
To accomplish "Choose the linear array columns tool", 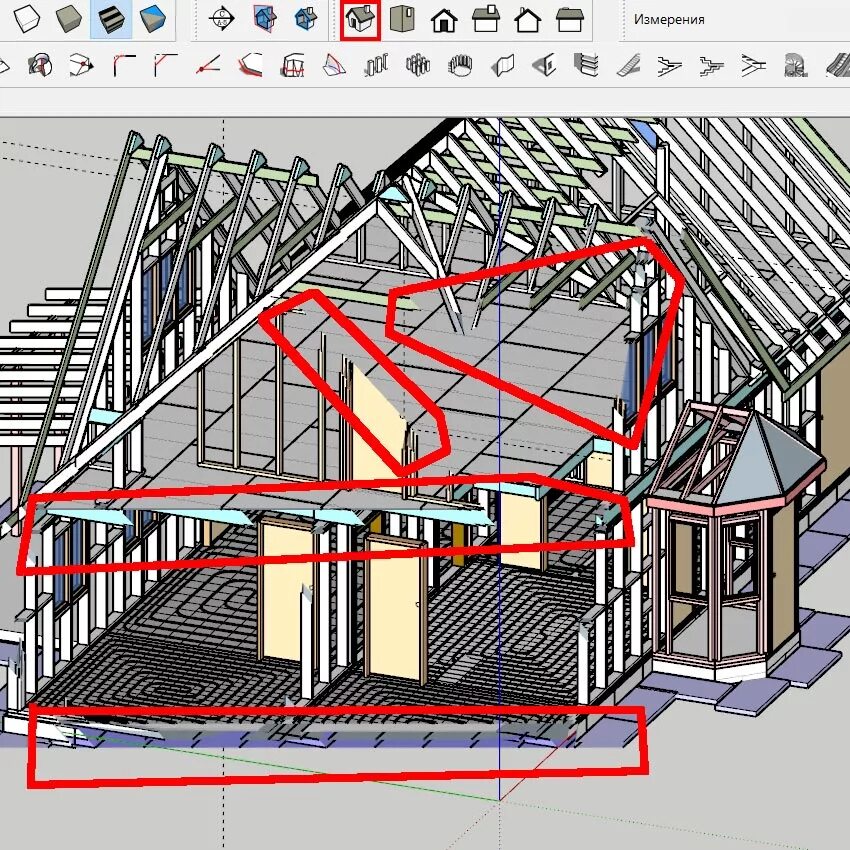I will coord(376,66).
